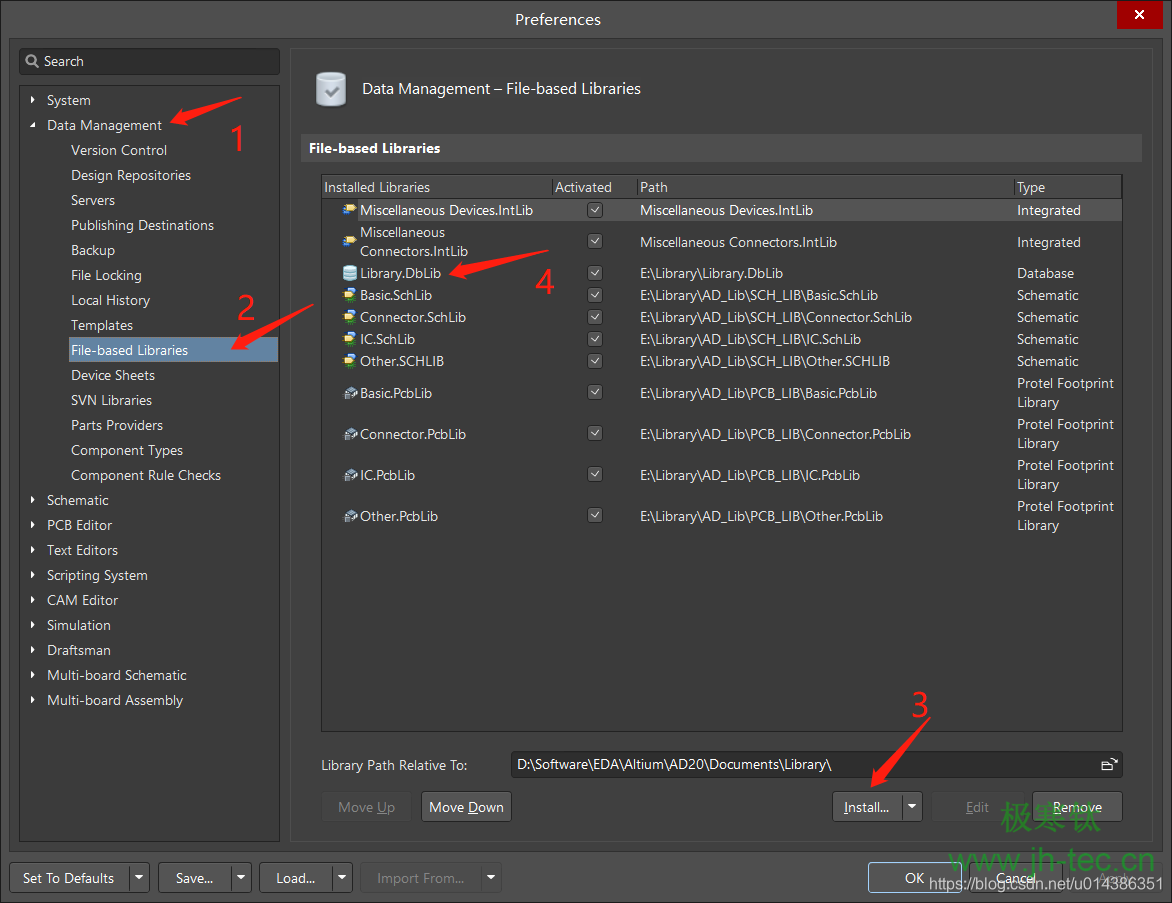Uncheck Activated for Library.DbLib
1172x903 pixels.
pos(595,273)
